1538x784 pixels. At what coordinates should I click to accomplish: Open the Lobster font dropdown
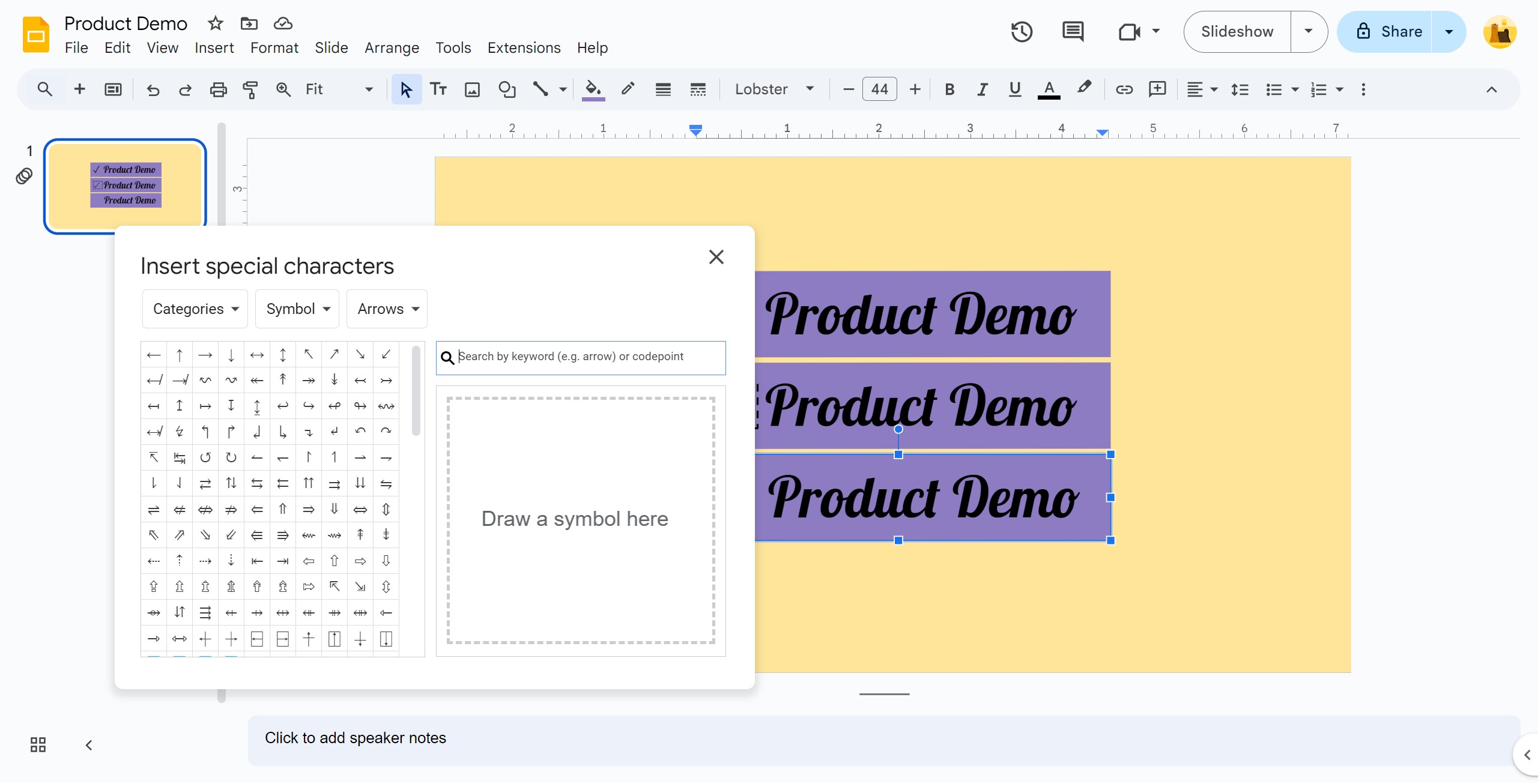[774, 89]
